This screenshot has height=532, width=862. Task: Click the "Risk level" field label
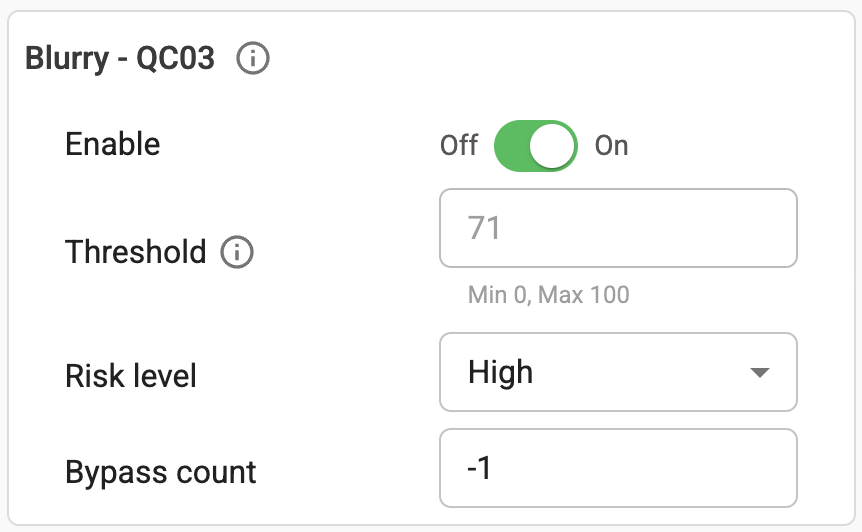click(x=131, y=377)
